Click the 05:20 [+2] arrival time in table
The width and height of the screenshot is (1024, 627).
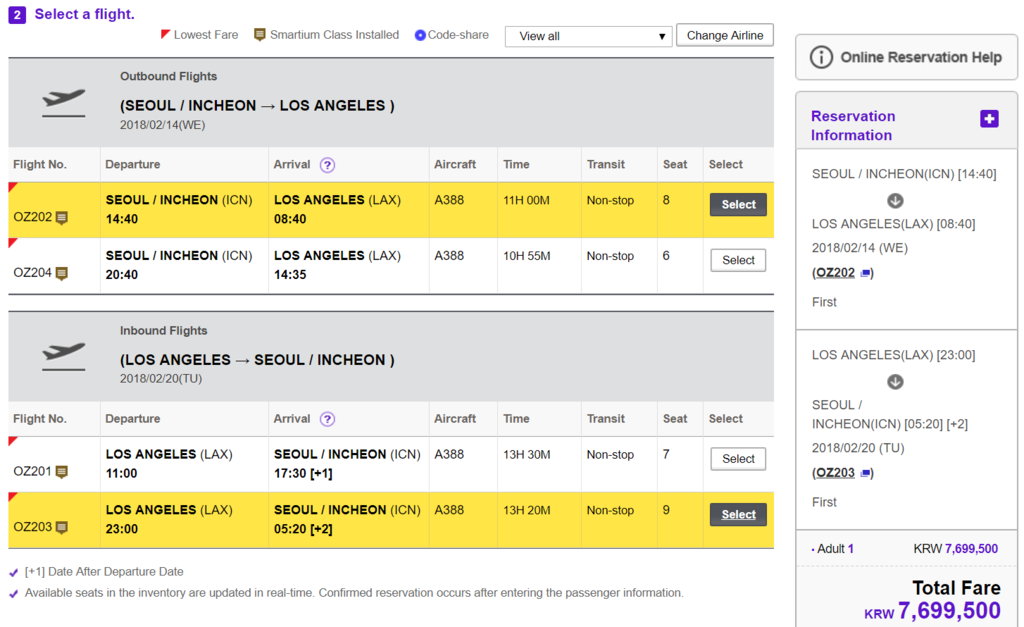pyautogui.click(x=303, y=529)
